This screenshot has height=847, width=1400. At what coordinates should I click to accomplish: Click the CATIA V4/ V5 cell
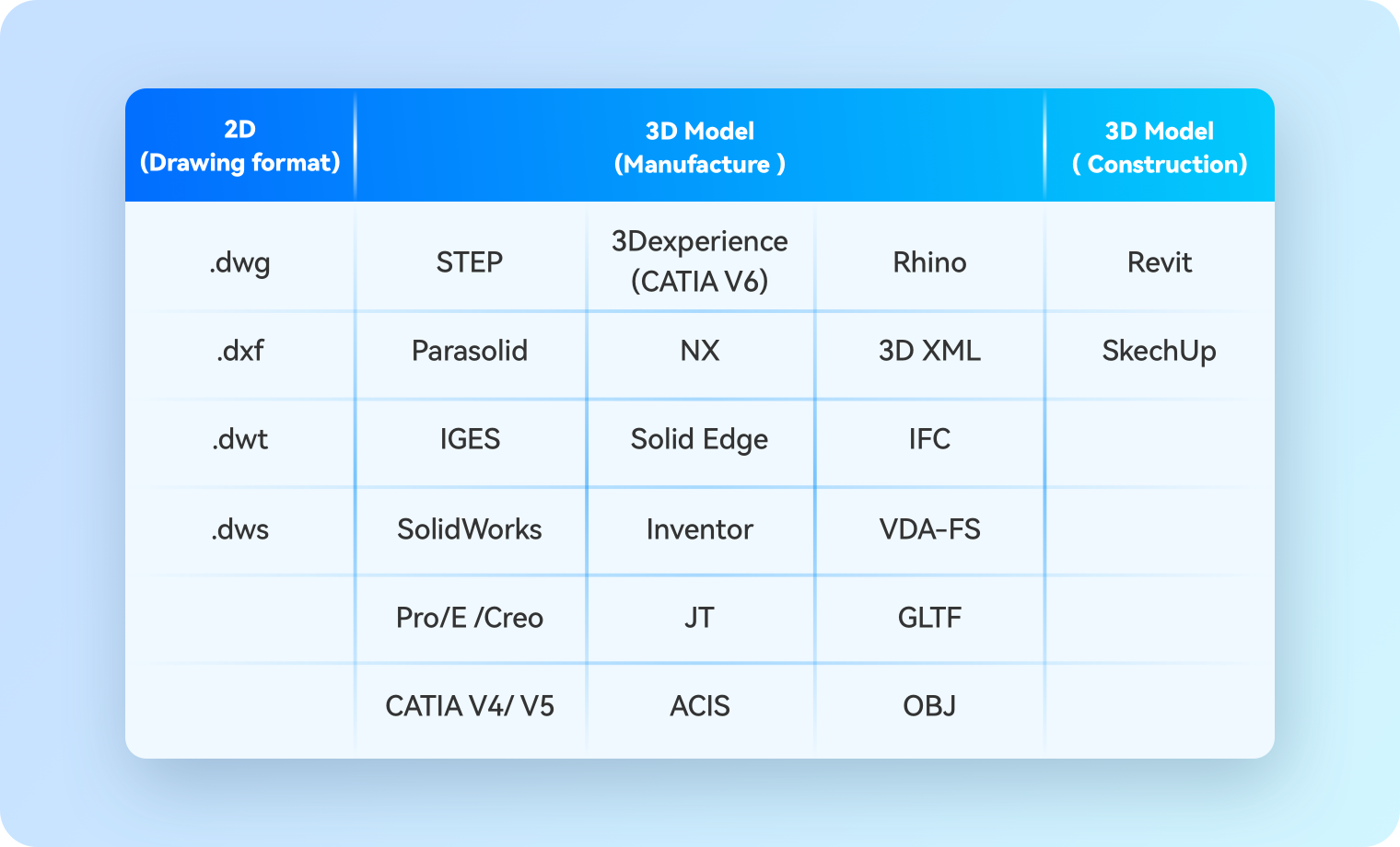click(x=470, y=706)
